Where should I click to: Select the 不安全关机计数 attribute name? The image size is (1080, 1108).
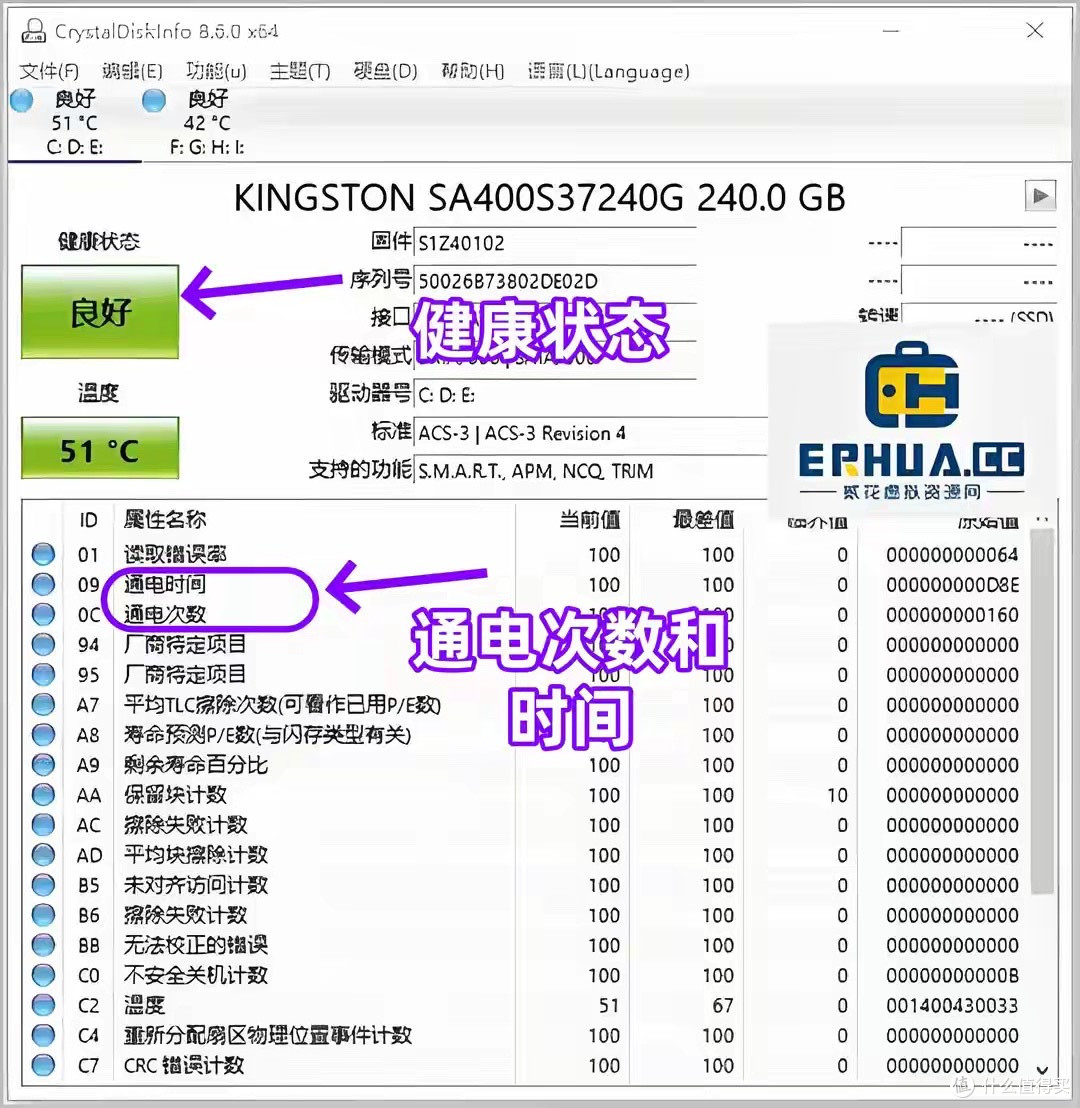[x=196, y=974]
